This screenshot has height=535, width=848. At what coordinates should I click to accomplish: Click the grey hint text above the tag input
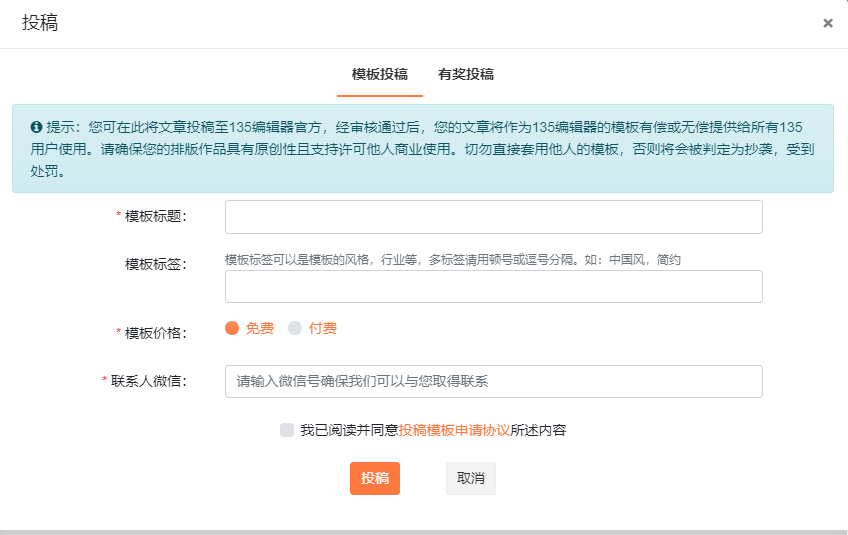[452, 259]
